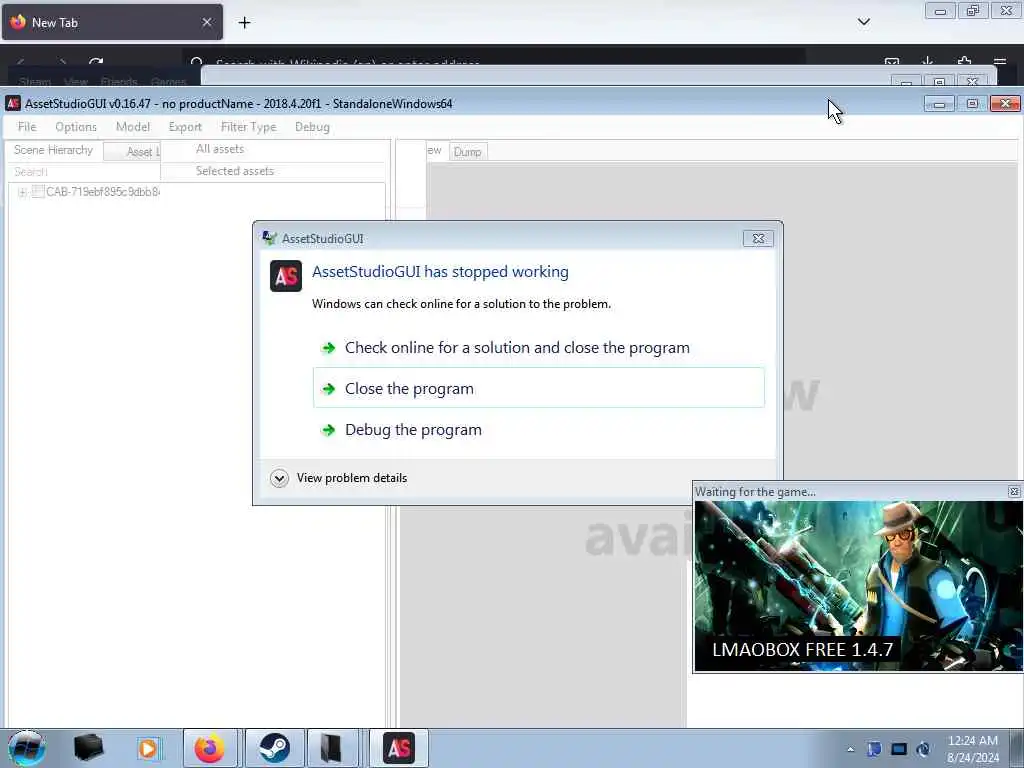Click the network monitor tray icon
Viewport: 1024px width, 768px height.
point(899,749)
